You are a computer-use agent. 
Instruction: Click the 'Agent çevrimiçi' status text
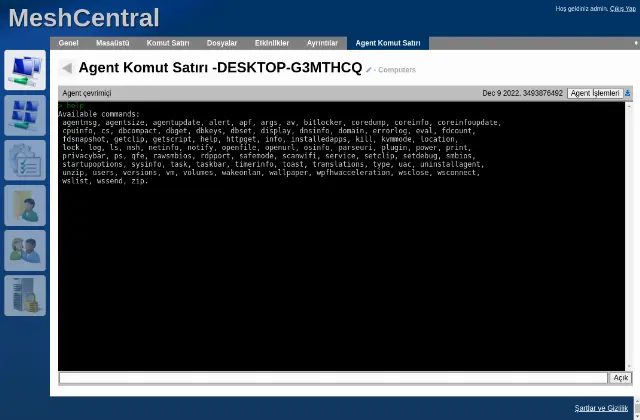87,93
